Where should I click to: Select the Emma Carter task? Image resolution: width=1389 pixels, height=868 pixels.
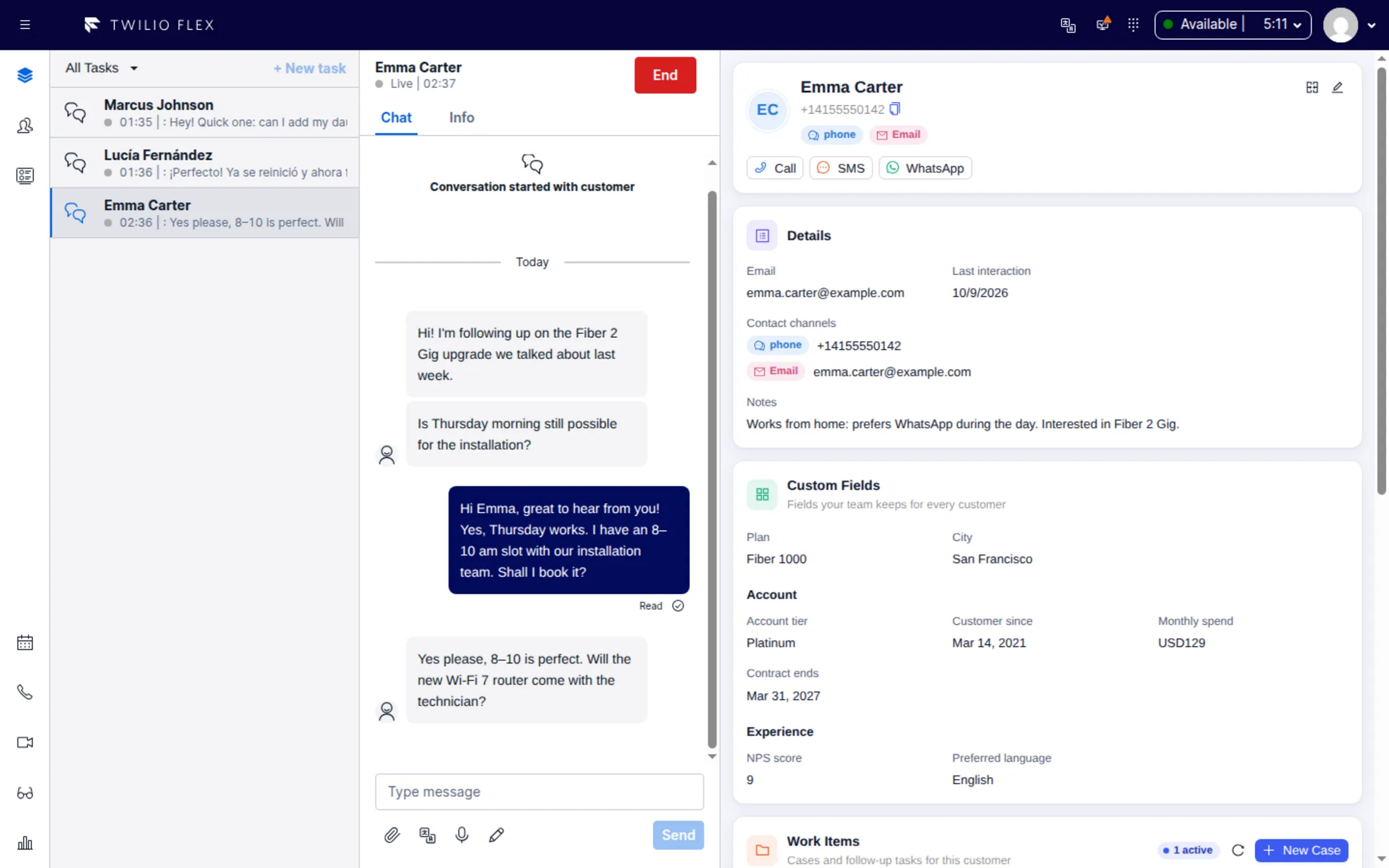[x=205, y=213]
